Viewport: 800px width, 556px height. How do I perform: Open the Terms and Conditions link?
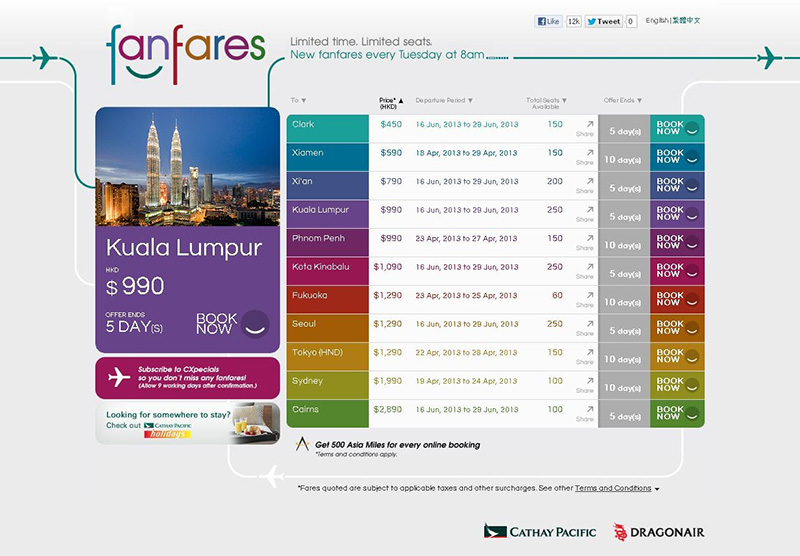[x=613, y=488]
